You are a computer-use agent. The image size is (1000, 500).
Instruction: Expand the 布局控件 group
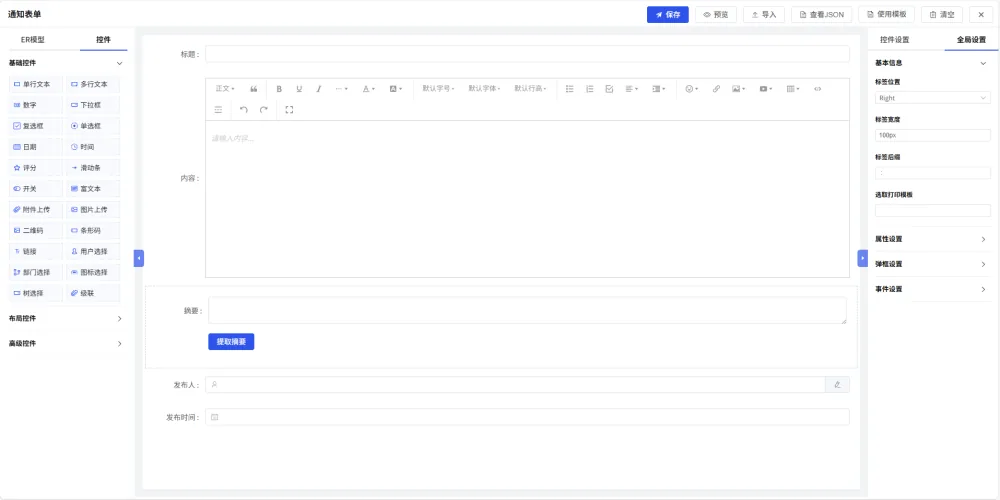(65, 318)
